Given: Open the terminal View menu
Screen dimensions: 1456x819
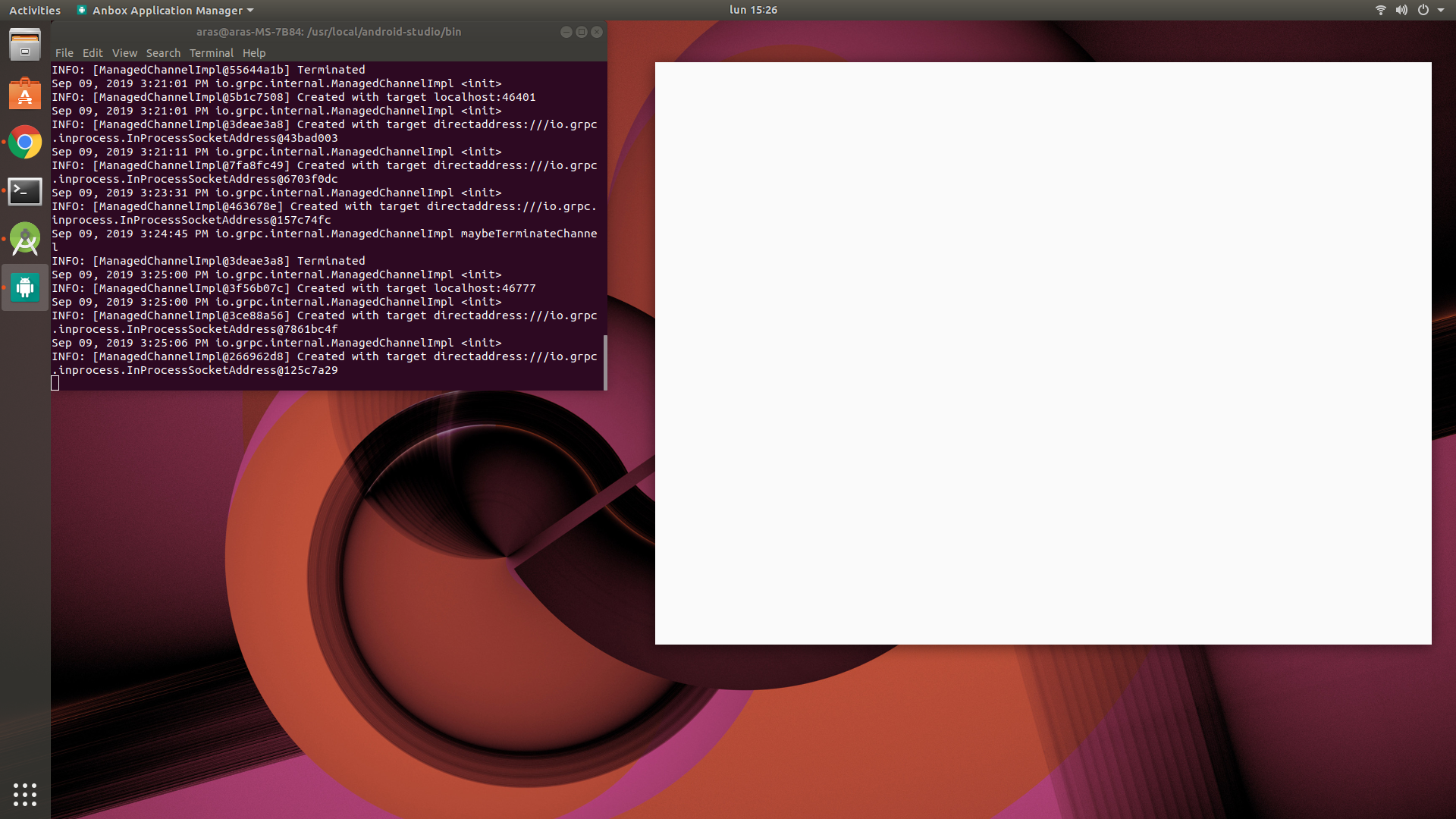Looking at the screenshot, I should pyautogui.click(x=124, y=53).
